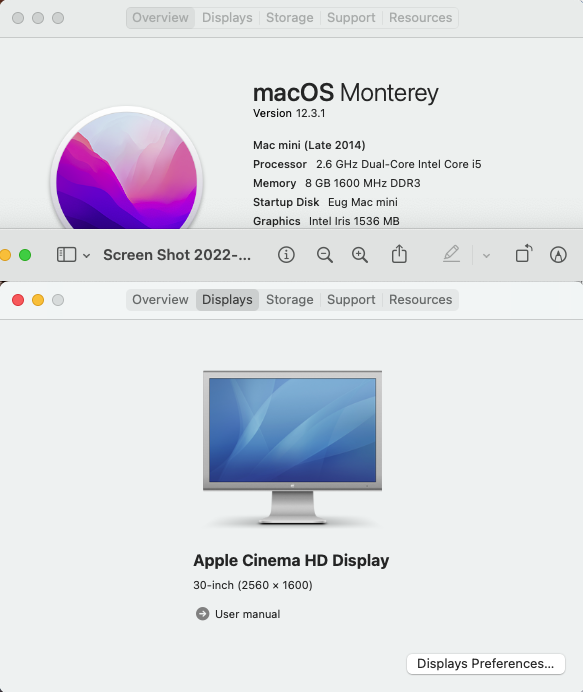Click the Screen Shot 2022-... window title
Viewport: 583px width, 692px height.
177,255
